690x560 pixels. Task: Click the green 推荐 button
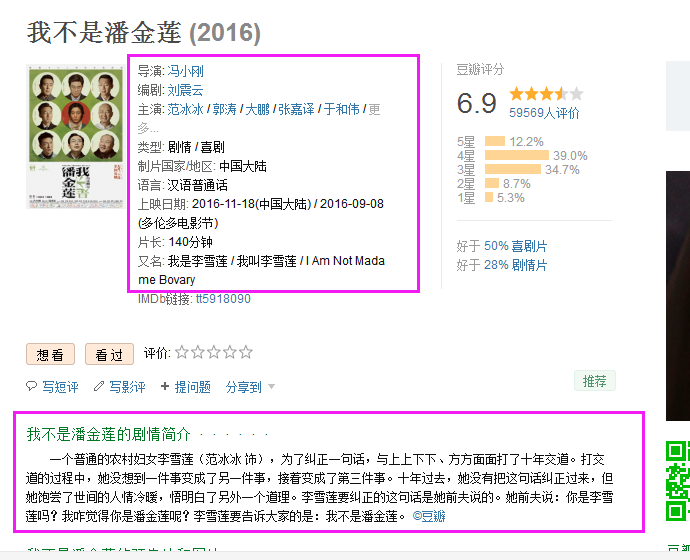[595, 381]
